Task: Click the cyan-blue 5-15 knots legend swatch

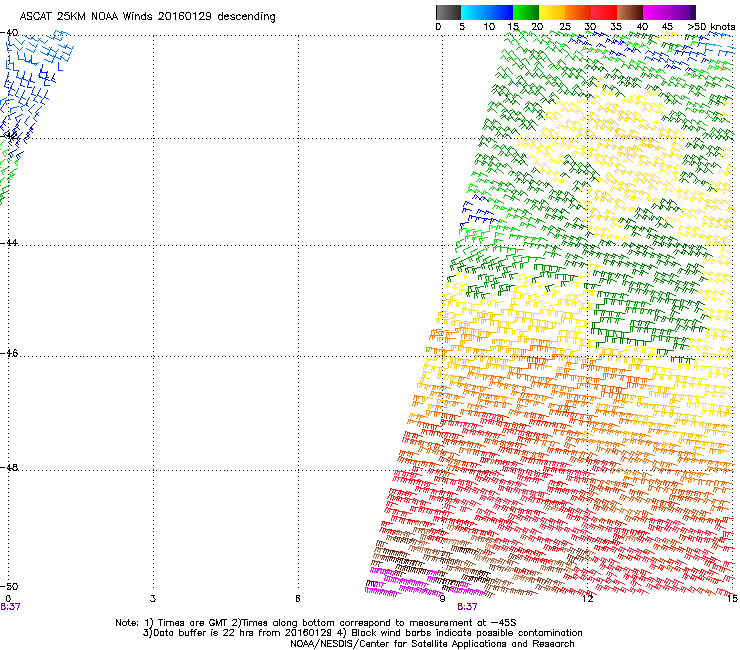Action: tap(487, 12)
